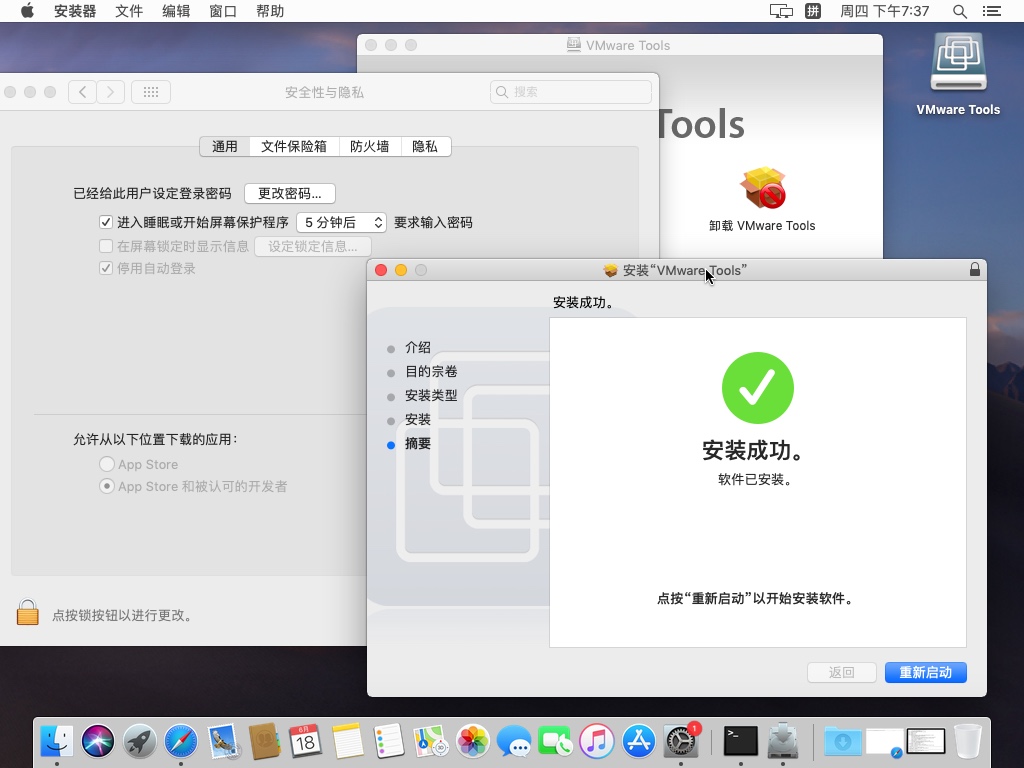
Task: Open Contacts book icon in Dock
Action: pyautogui.click(x=264, y=741)
